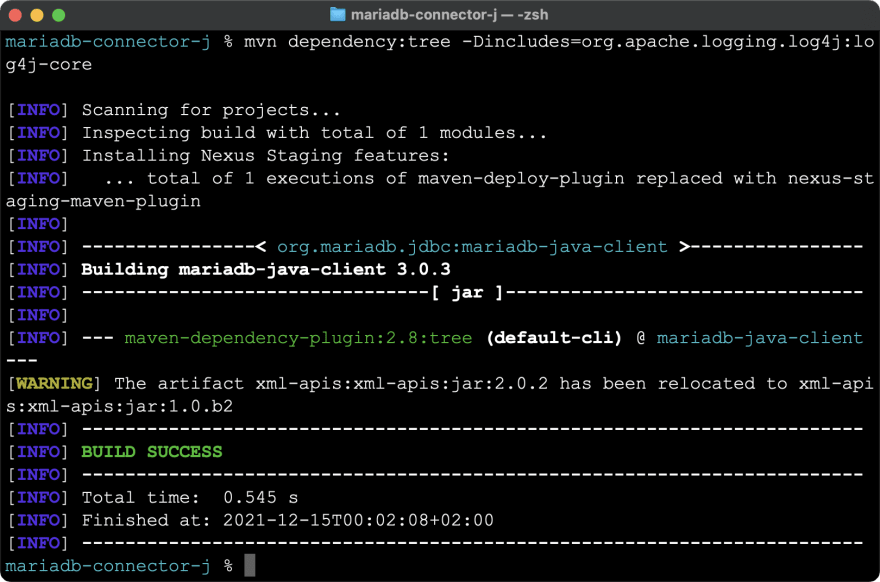880x582 pixels.
Task: Click the window title 'mariadb-connector-j — -zsh'
Action: (450, 15)
